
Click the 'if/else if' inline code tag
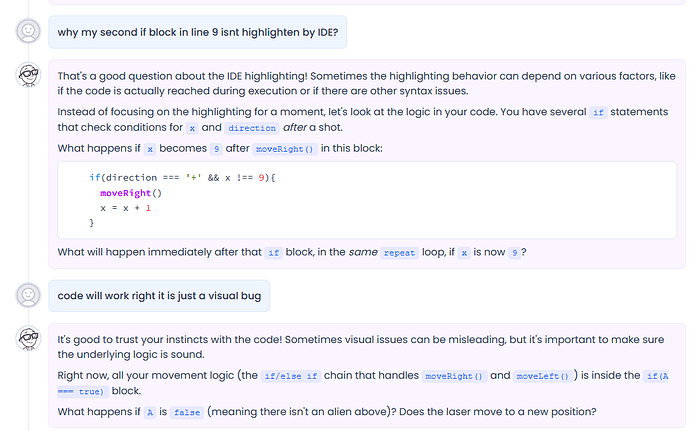(x=290, y=376)
